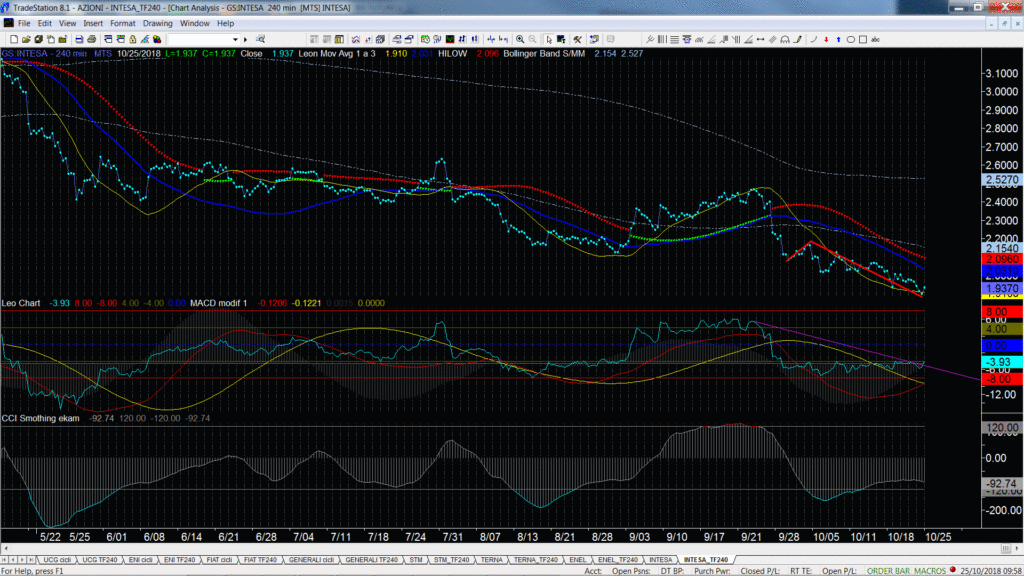
Task: Select the vertical lines drawing tool
Action: [x=662, y=39]
